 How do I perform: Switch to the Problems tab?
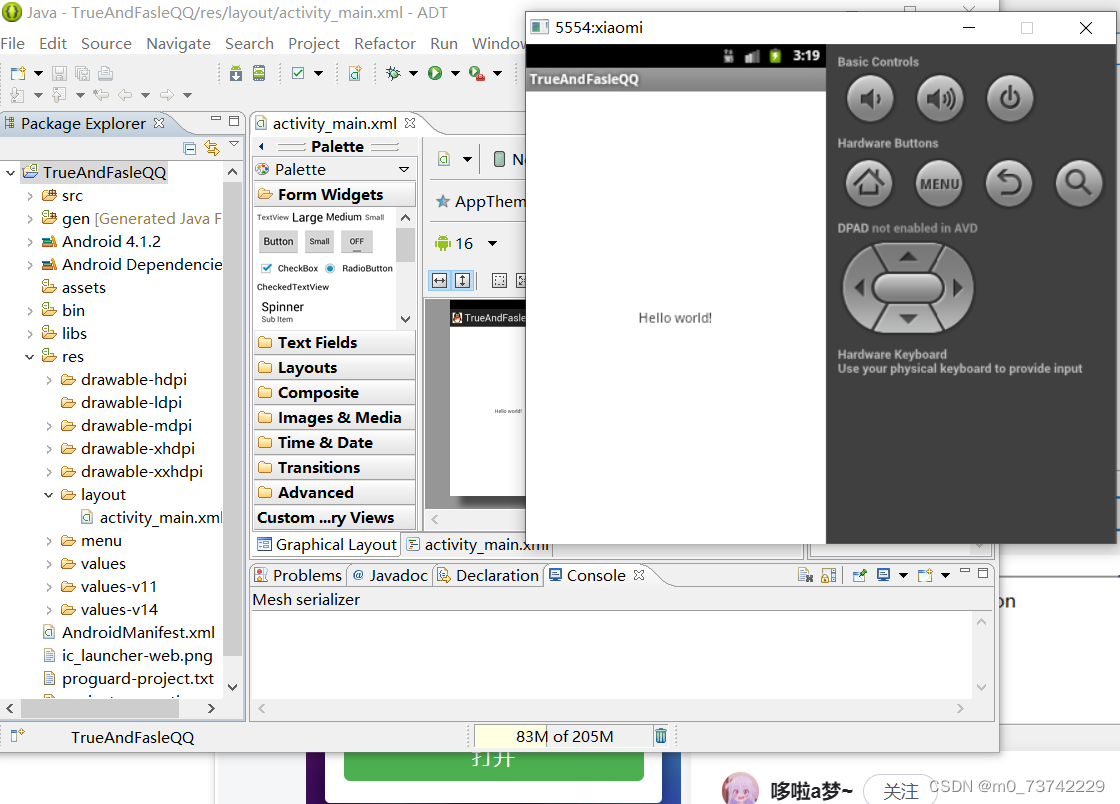click(299, 576)
